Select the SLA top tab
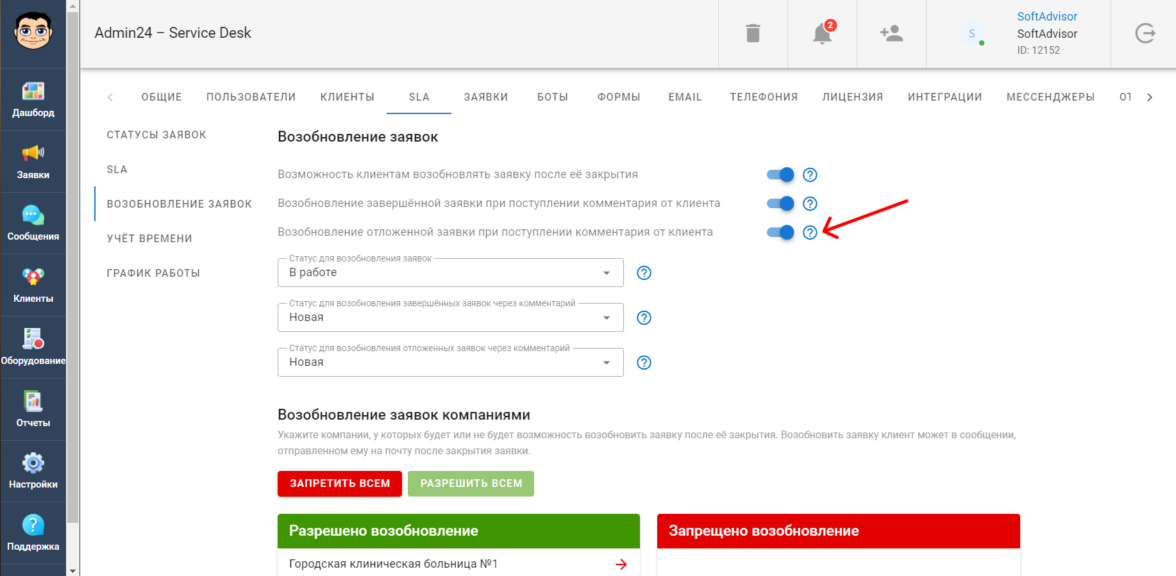 tap(419, 97)
